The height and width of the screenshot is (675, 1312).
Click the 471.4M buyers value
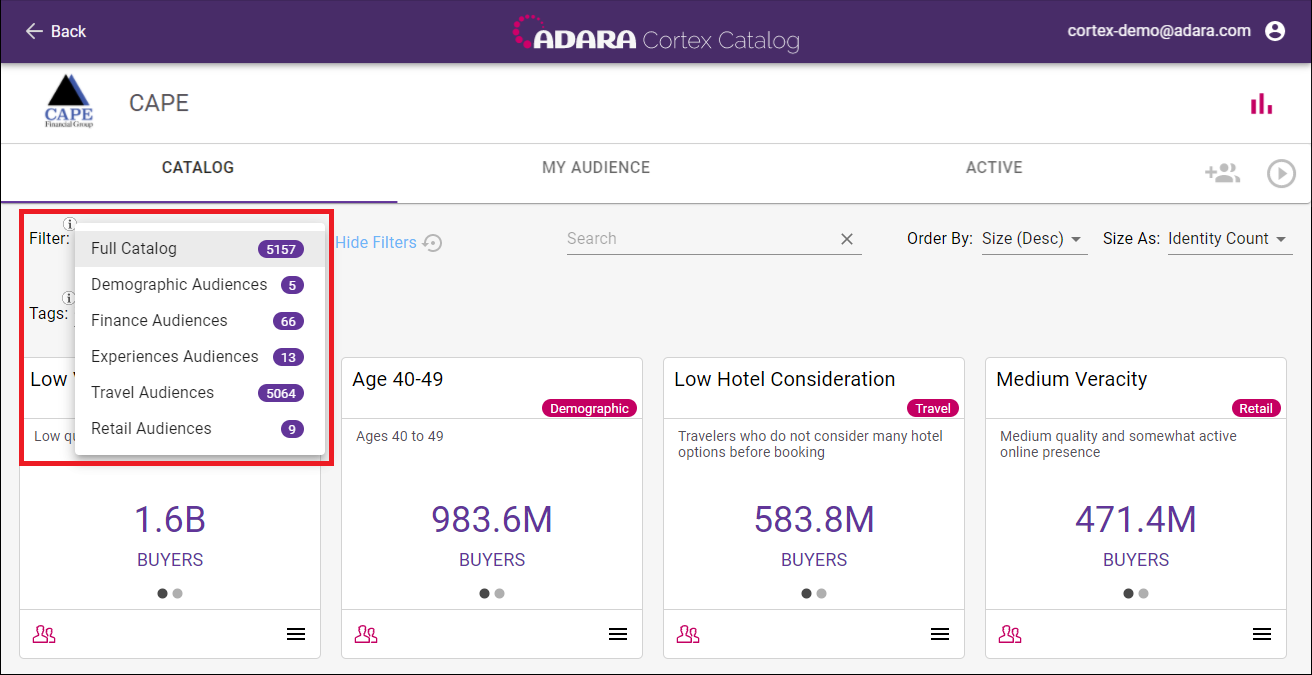pyautogui.click(x=1136, y=520)
